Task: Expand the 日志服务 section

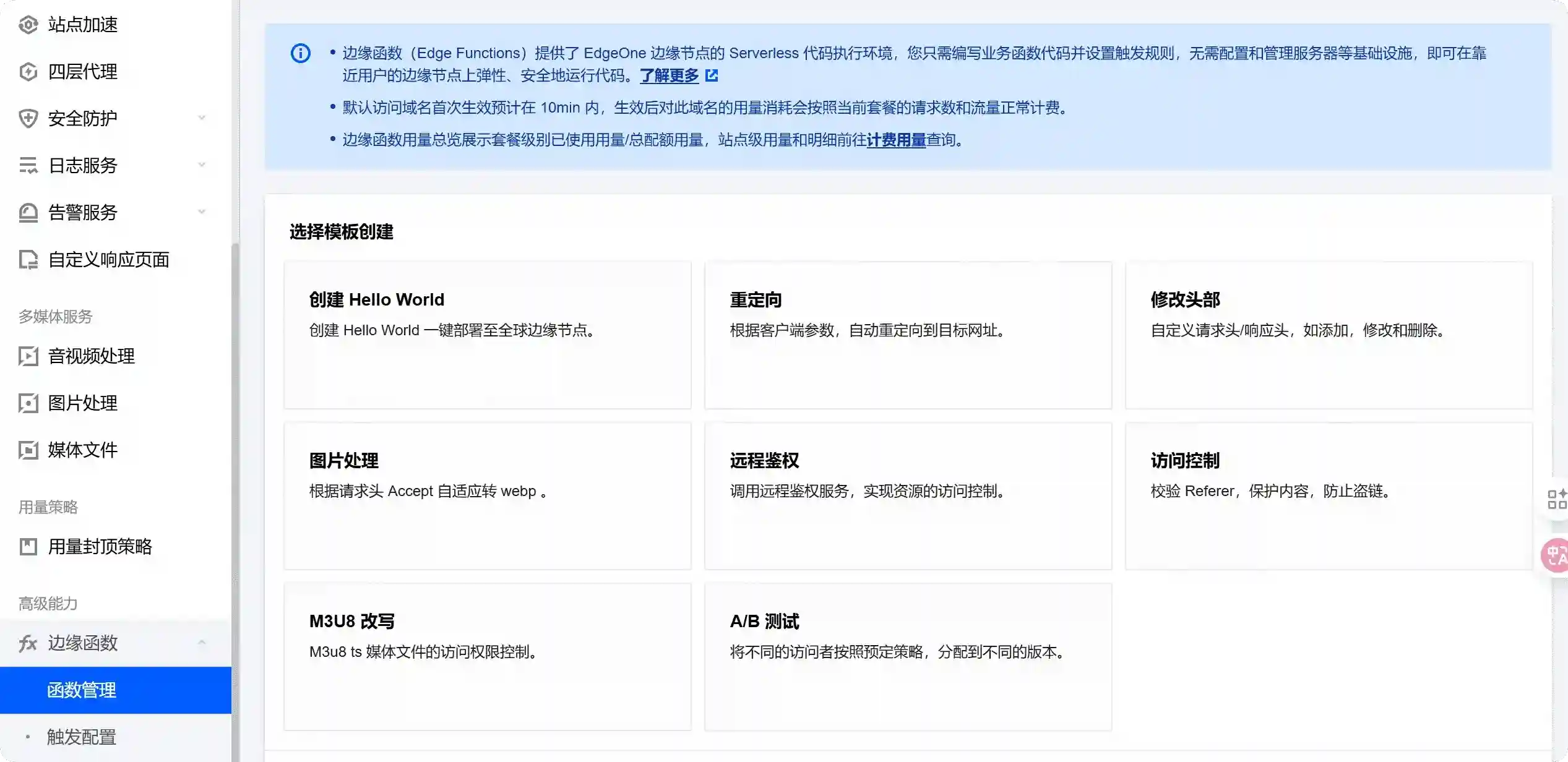Action: point(202,165)
